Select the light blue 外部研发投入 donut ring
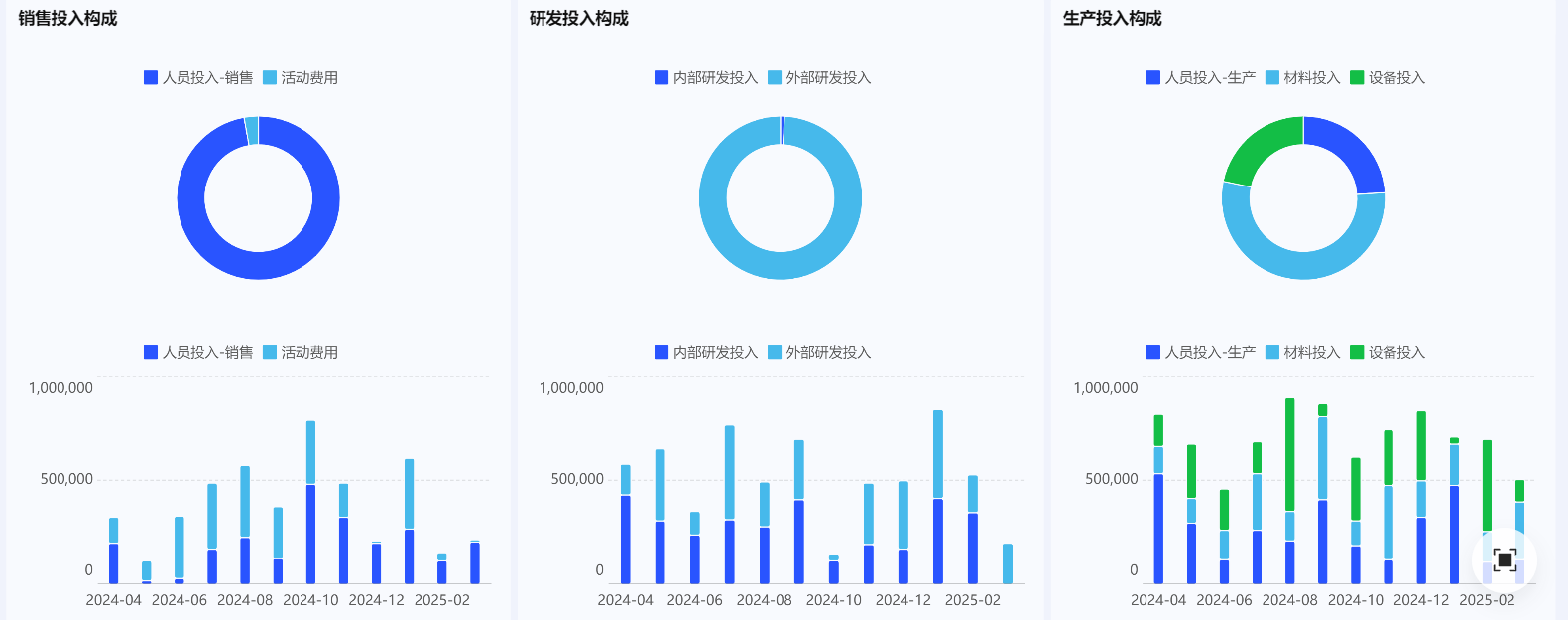The width and height of the screenshot is (1568, 620). 781,266
